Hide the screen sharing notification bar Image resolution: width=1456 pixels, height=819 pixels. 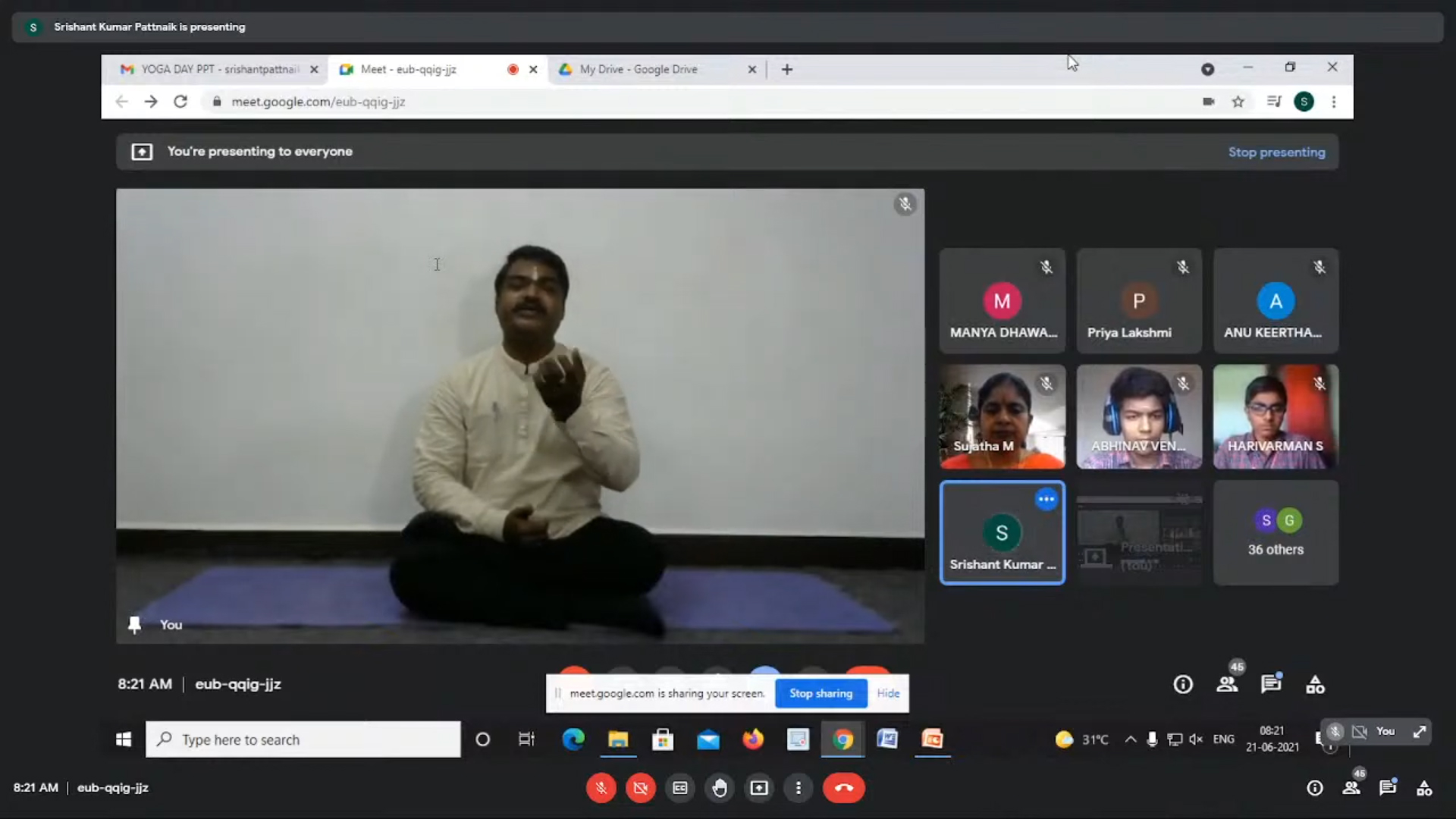pos(888,693)
